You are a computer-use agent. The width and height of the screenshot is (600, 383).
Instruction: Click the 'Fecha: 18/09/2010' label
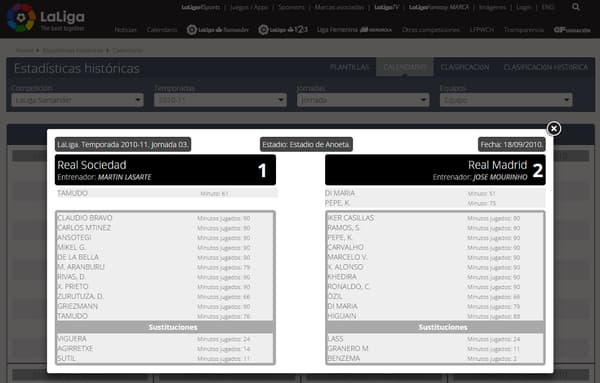pos(512,145)
